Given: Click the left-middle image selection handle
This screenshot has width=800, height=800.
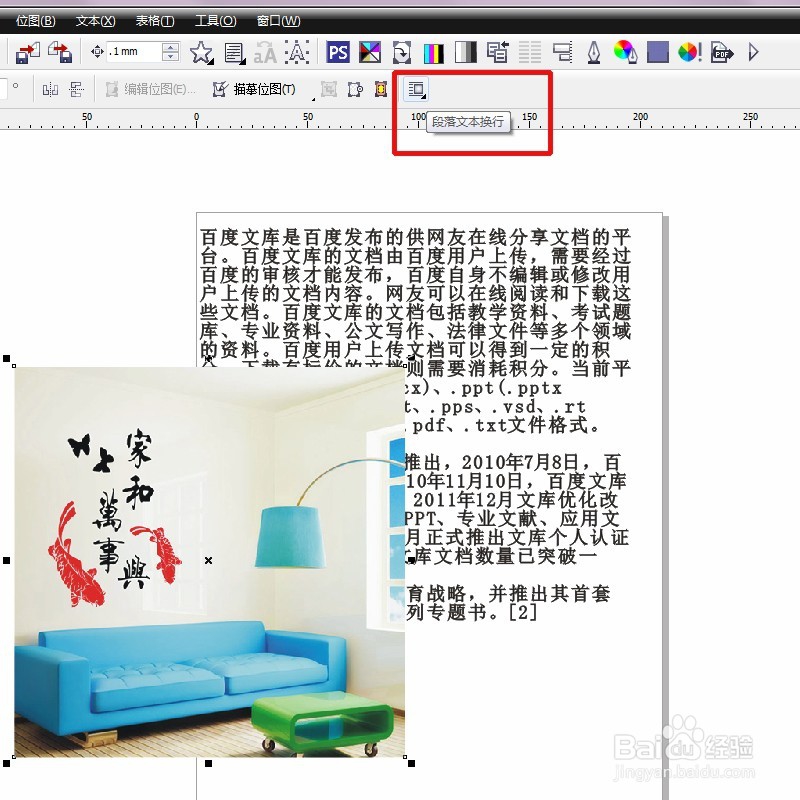Looking at the screenshot, I should click(7, 560).
